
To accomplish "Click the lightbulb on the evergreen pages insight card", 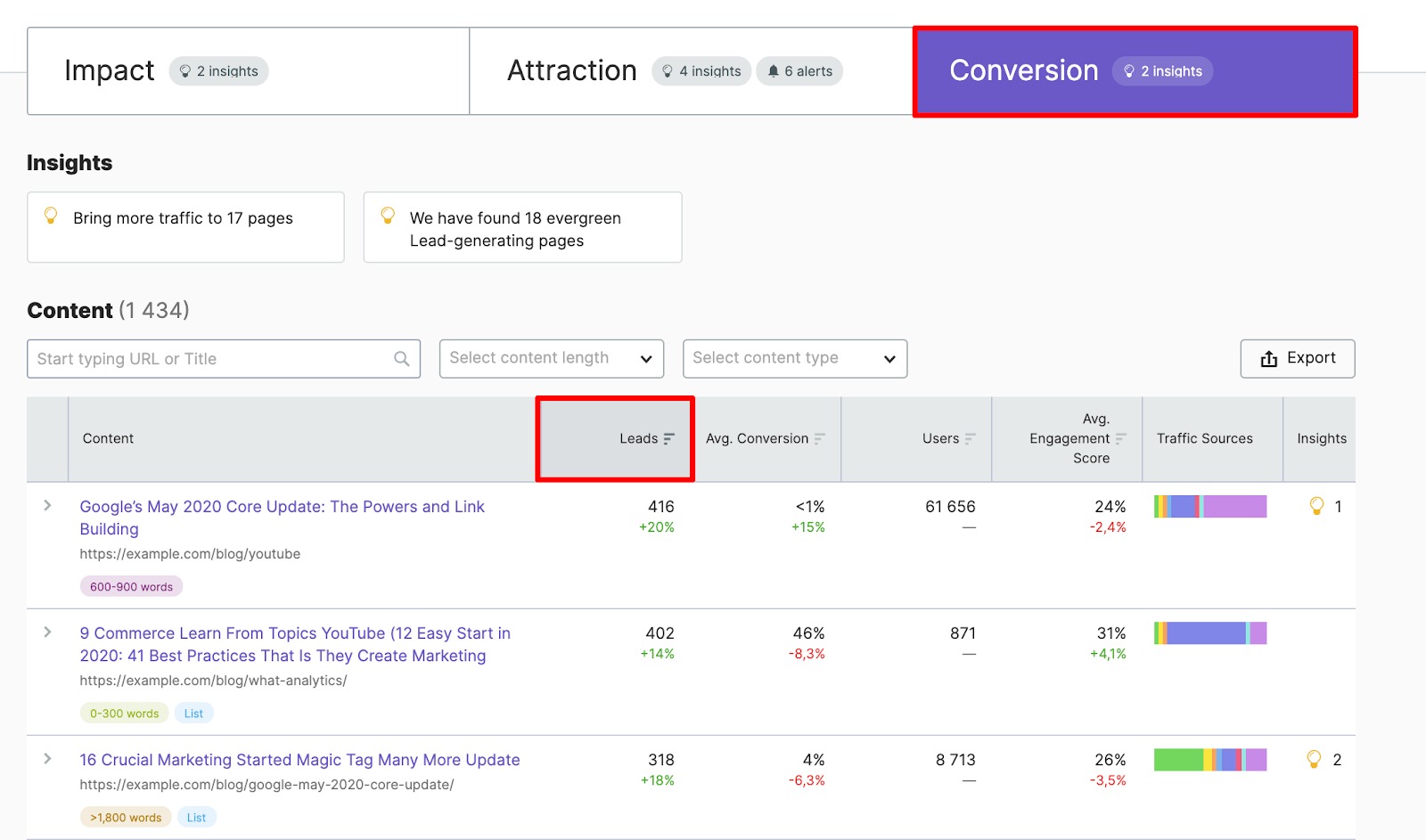I will coord(388,216).
